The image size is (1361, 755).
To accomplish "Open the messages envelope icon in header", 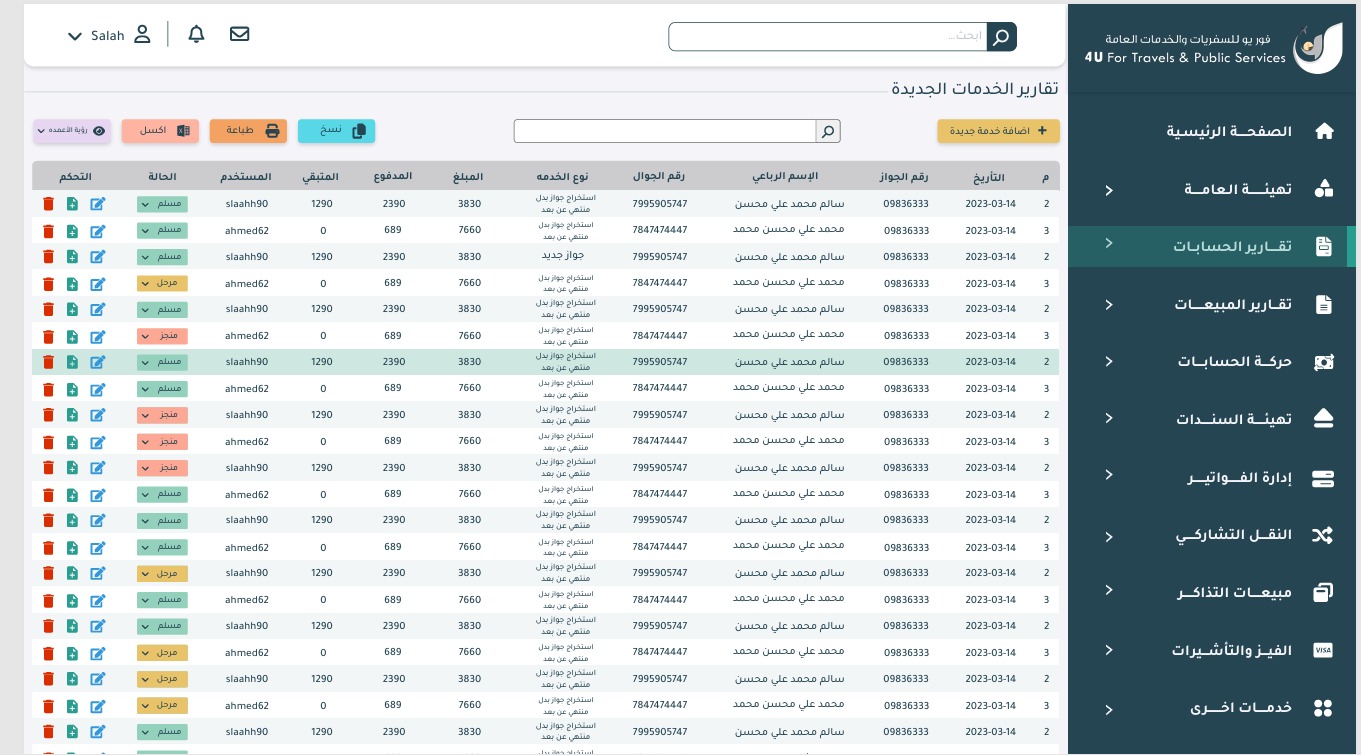I will (x=239, y=34).
